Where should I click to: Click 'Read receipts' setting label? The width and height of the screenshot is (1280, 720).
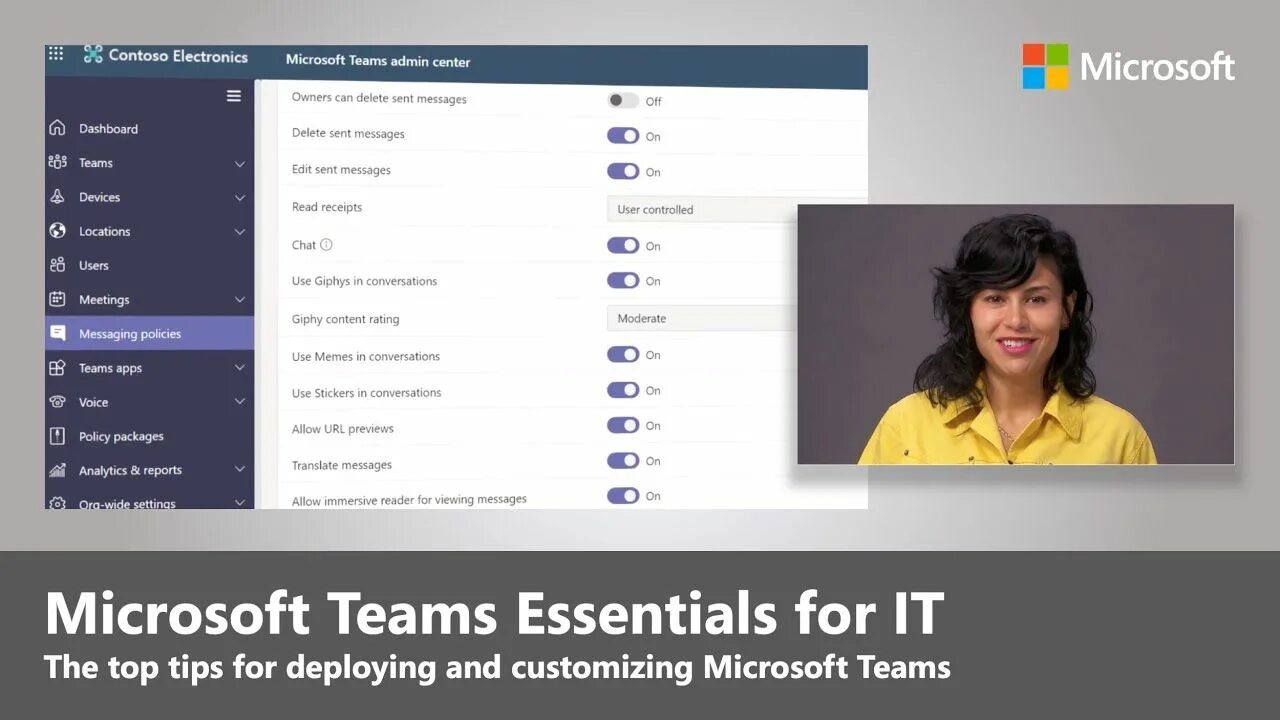click(327, 207)
